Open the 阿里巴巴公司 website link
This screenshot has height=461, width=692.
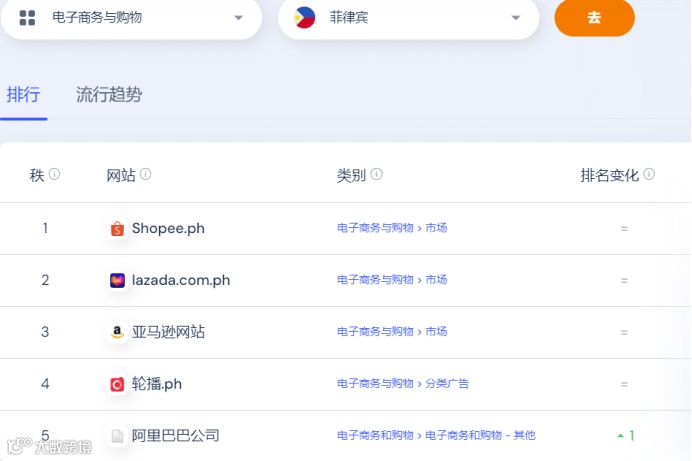(x=176, y=435)
